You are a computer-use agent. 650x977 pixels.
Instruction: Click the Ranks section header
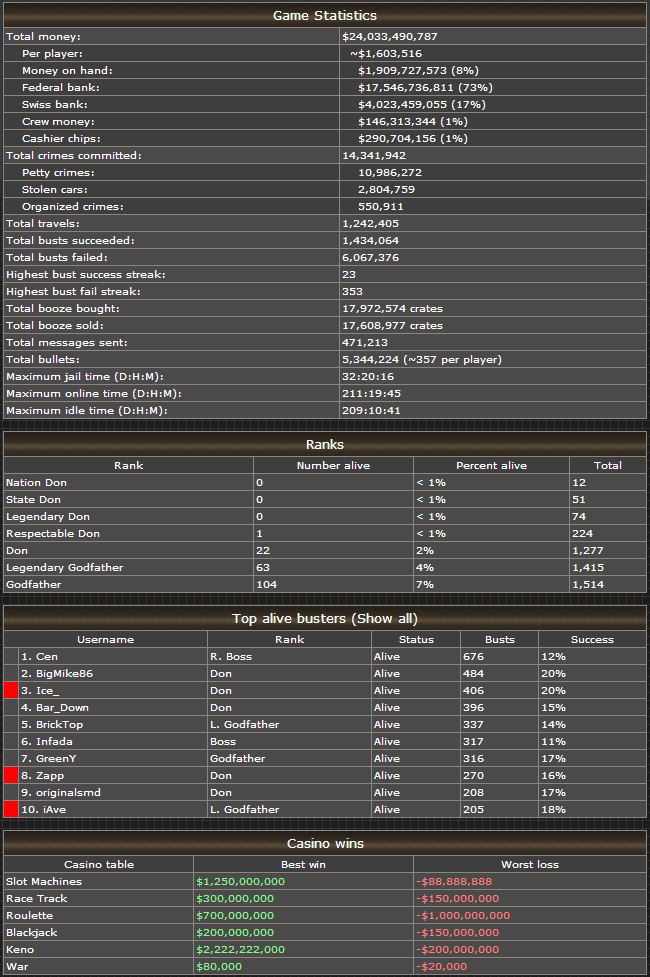pyautogui.click(x=325, y=444)
